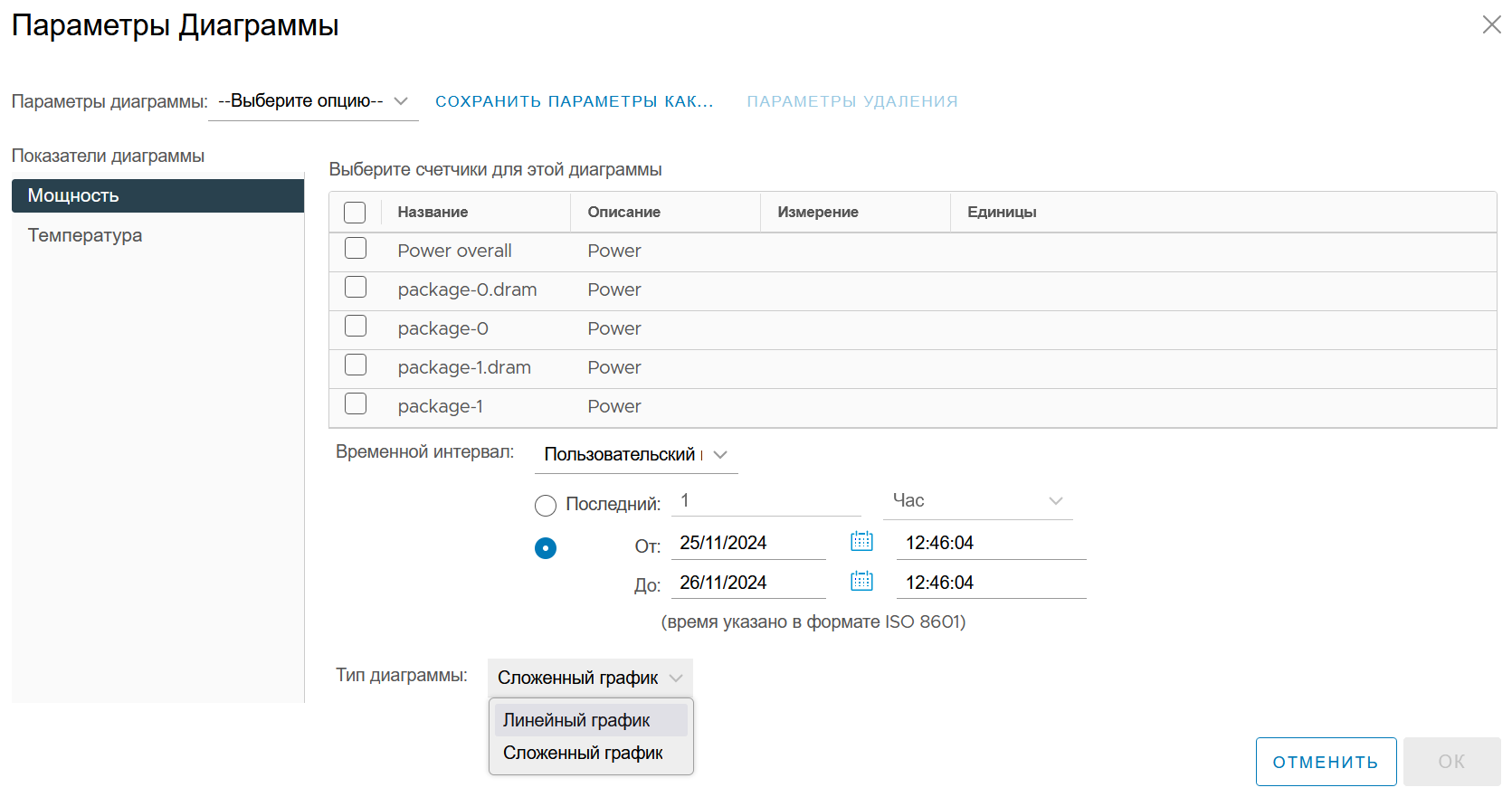Click the Power overall row name
This screenshot has width=1512, height=797.
click(x=455, y=251)
